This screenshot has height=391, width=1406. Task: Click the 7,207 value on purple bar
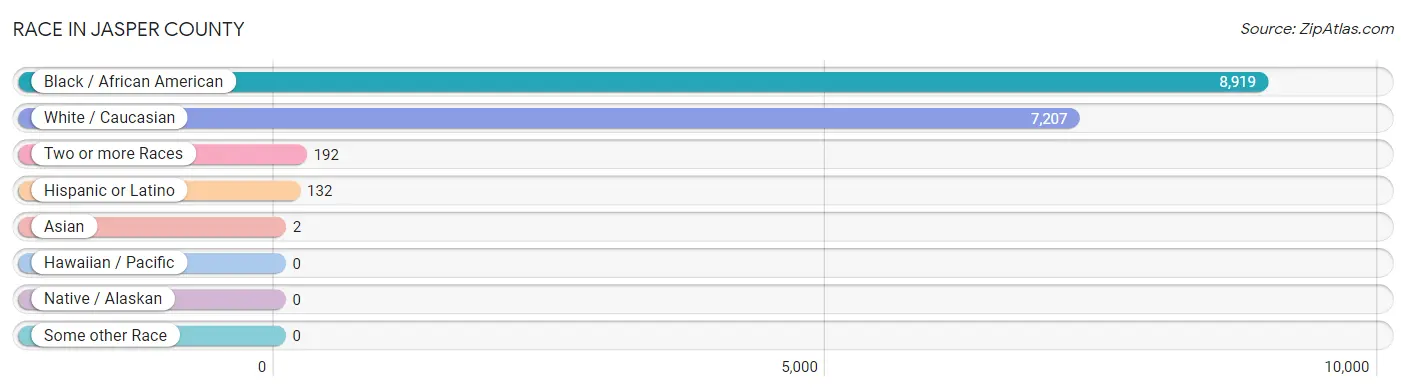[1049, 118]
